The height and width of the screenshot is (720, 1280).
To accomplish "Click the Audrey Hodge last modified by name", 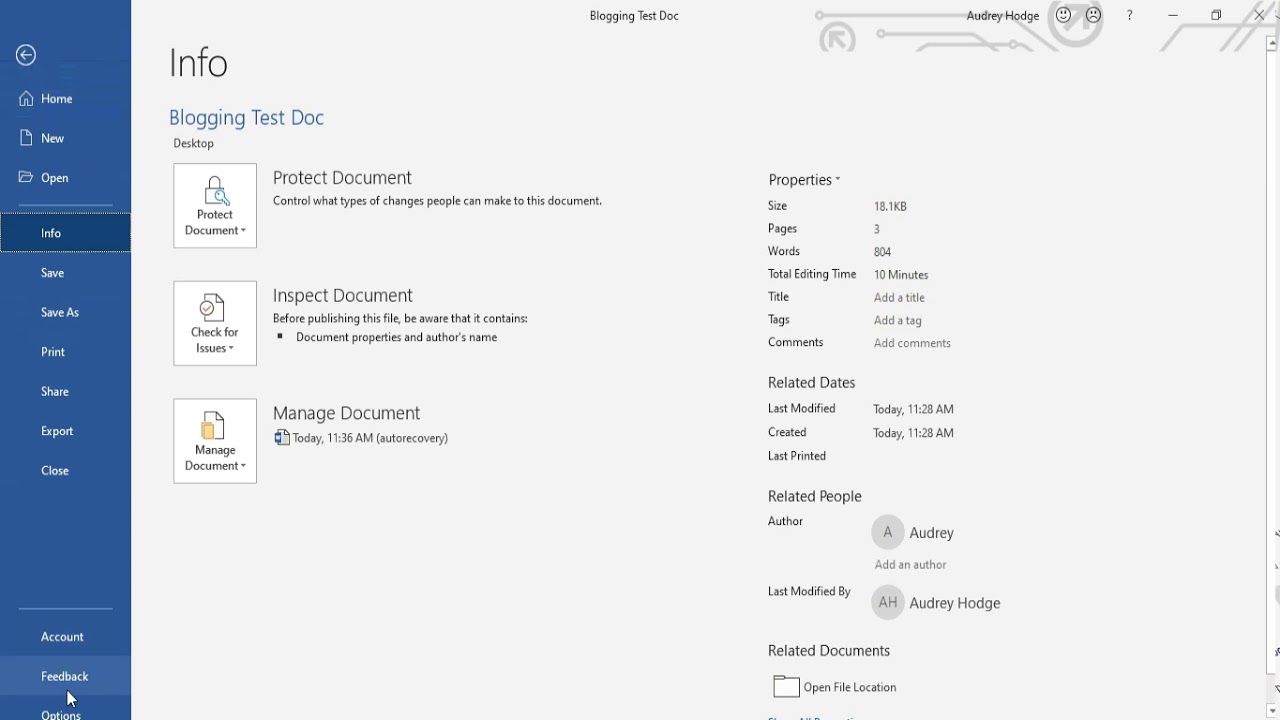I will coord(955,603).
